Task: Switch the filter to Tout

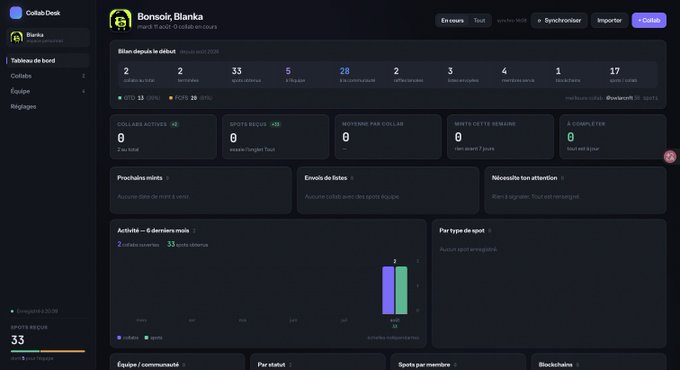Action: coord(479,20)
